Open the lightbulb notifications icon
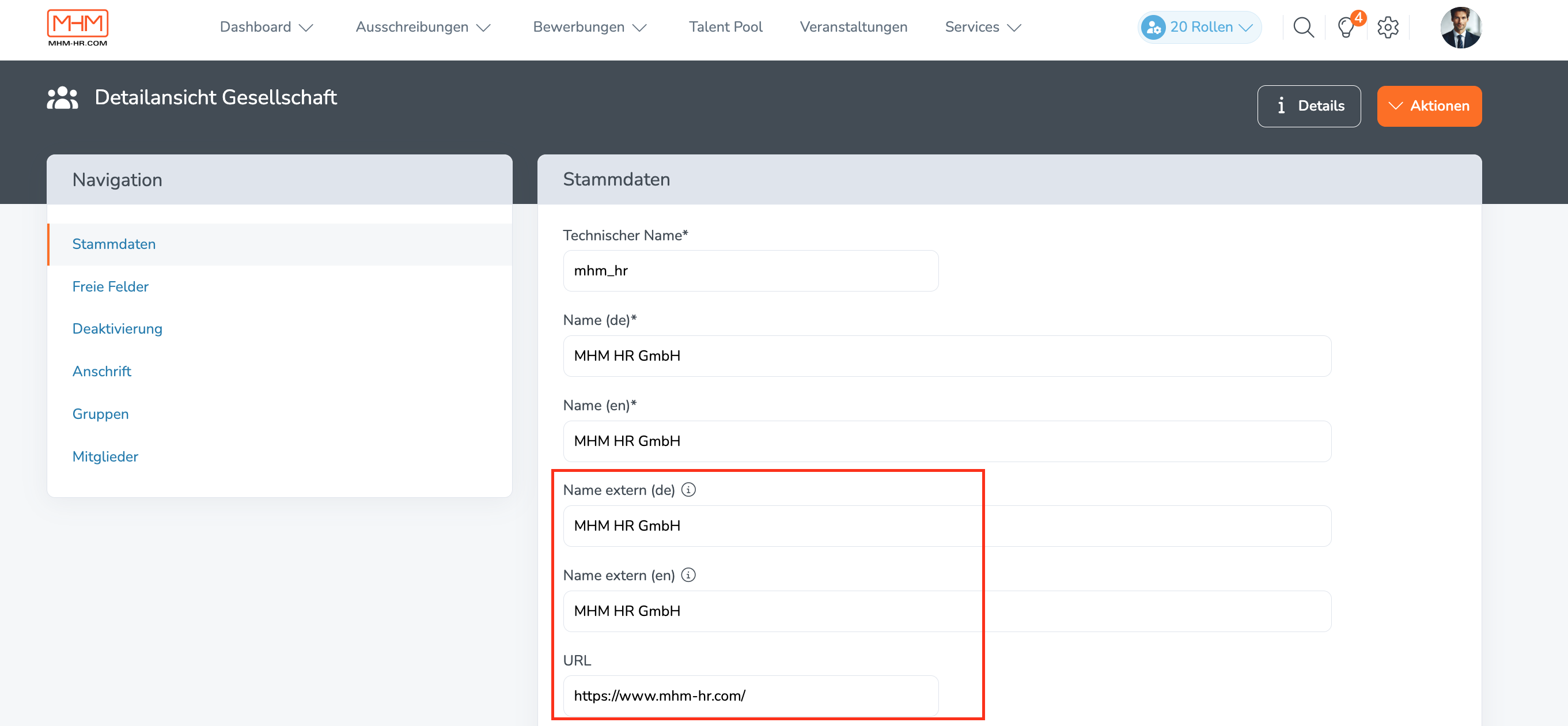The width and height of the screenshot is (1568, 726). click(x=1346, y=28)
